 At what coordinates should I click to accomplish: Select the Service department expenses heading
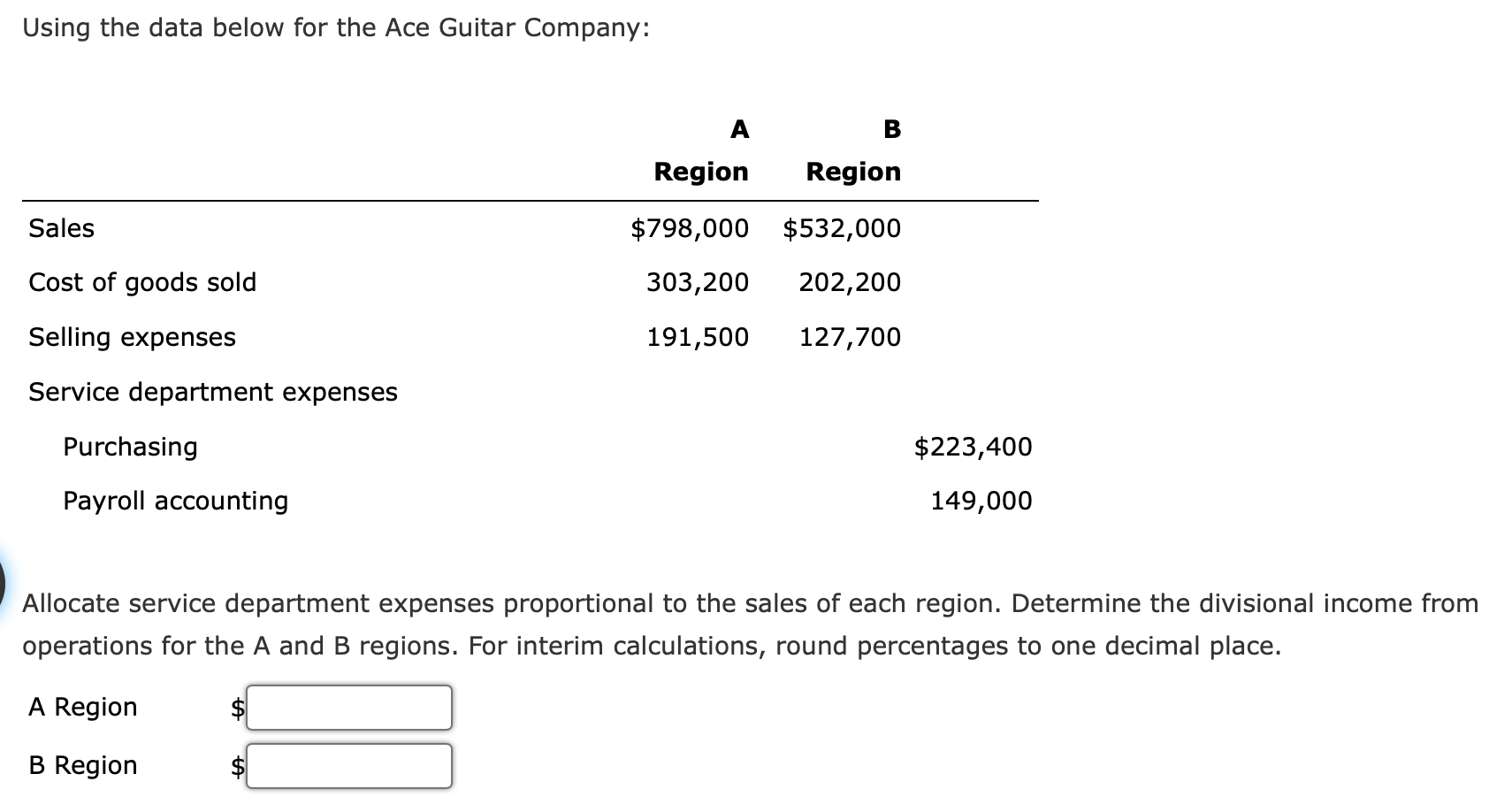pos(212,392)
